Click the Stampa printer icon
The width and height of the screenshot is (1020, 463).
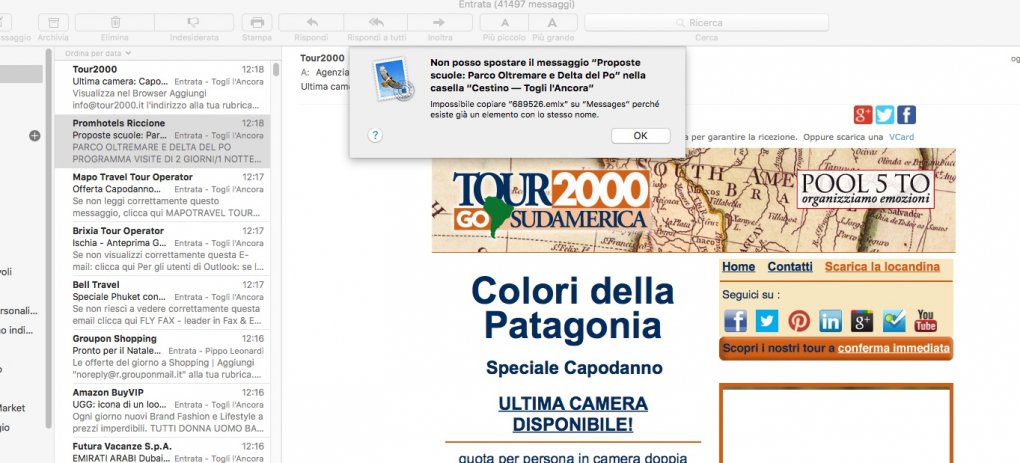257,22
